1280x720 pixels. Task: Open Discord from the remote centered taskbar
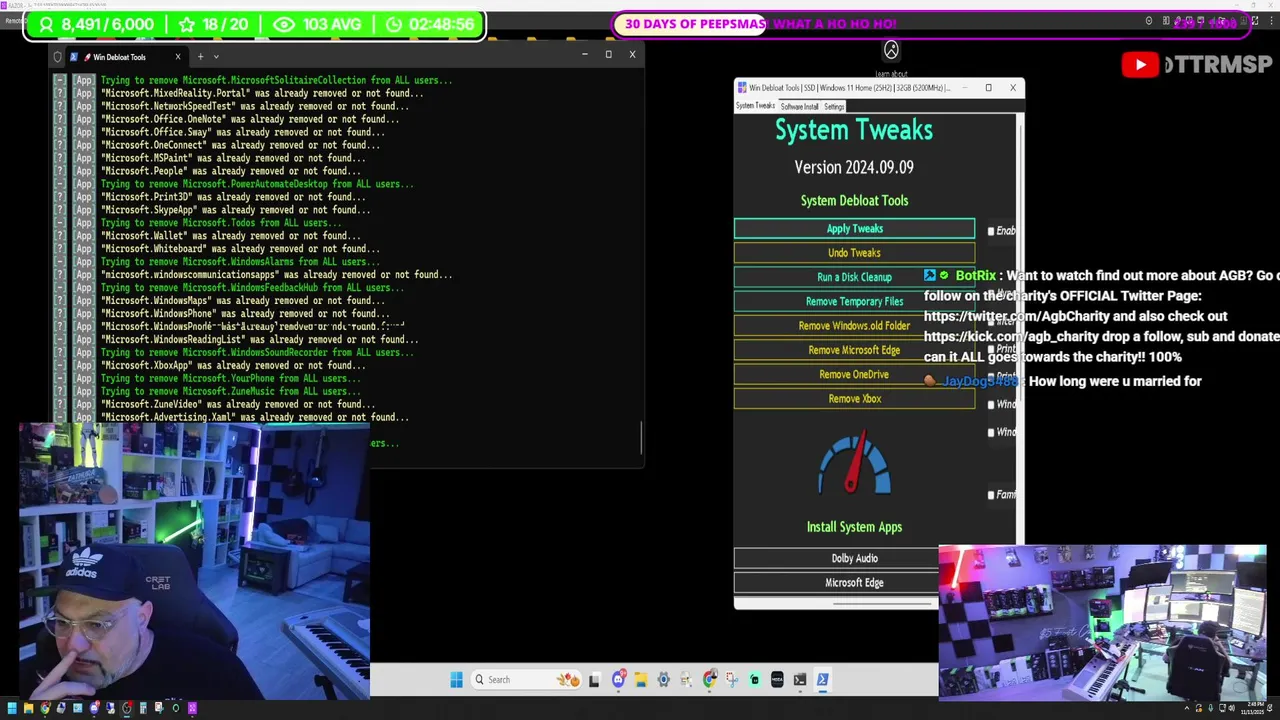pyautogui.click(x=618, y=679)
